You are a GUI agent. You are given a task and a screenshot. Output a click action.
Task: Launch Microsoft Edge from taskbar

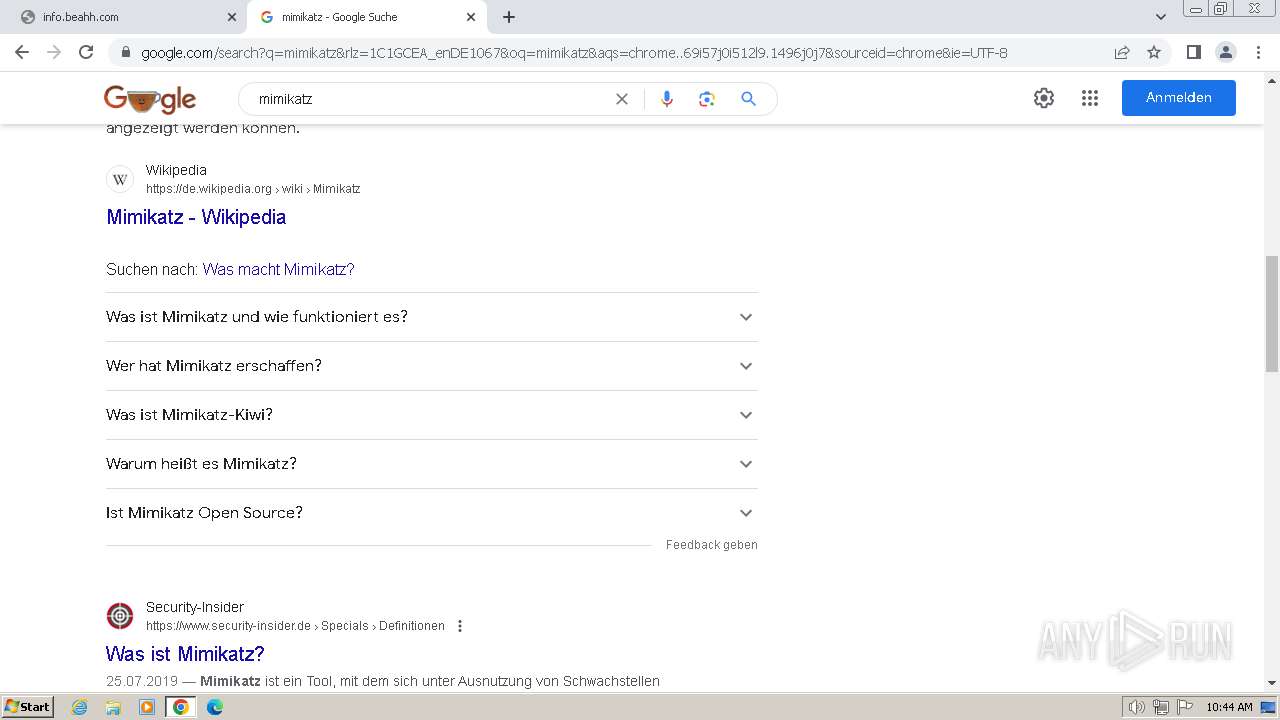pyautogui.click(x=215, y=707)
